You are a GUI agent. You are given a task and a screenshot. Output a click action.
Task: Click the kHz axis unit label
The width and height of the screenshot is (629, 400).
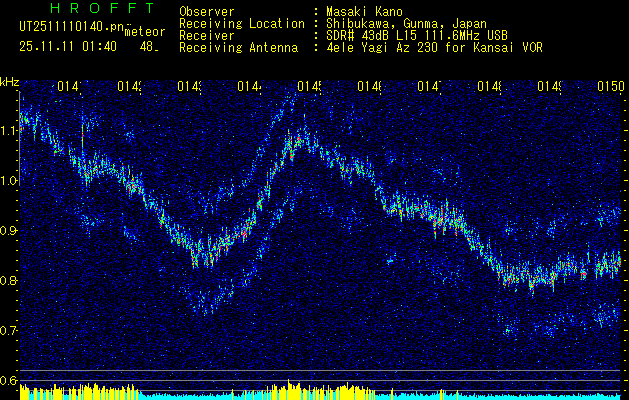coord(10,81)
